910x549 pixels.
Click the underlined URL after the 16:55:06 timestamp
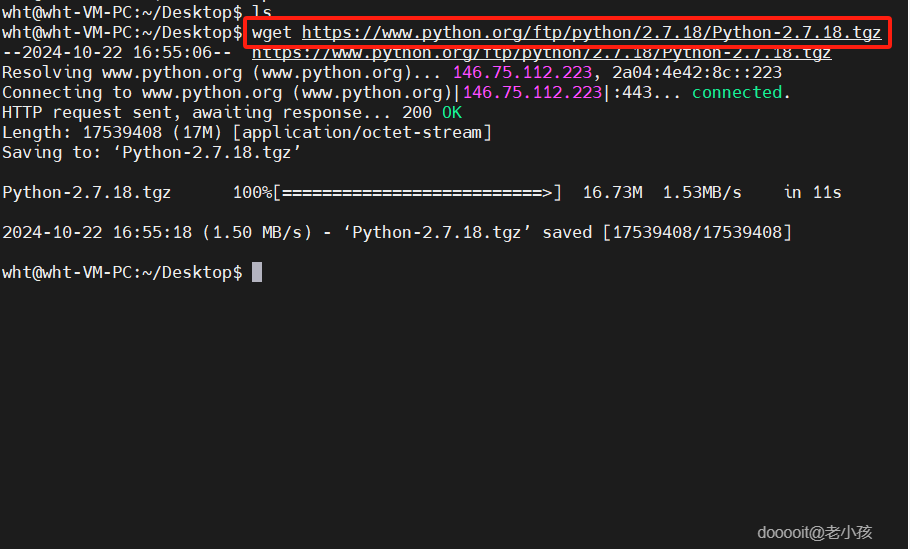click(541, 53)
